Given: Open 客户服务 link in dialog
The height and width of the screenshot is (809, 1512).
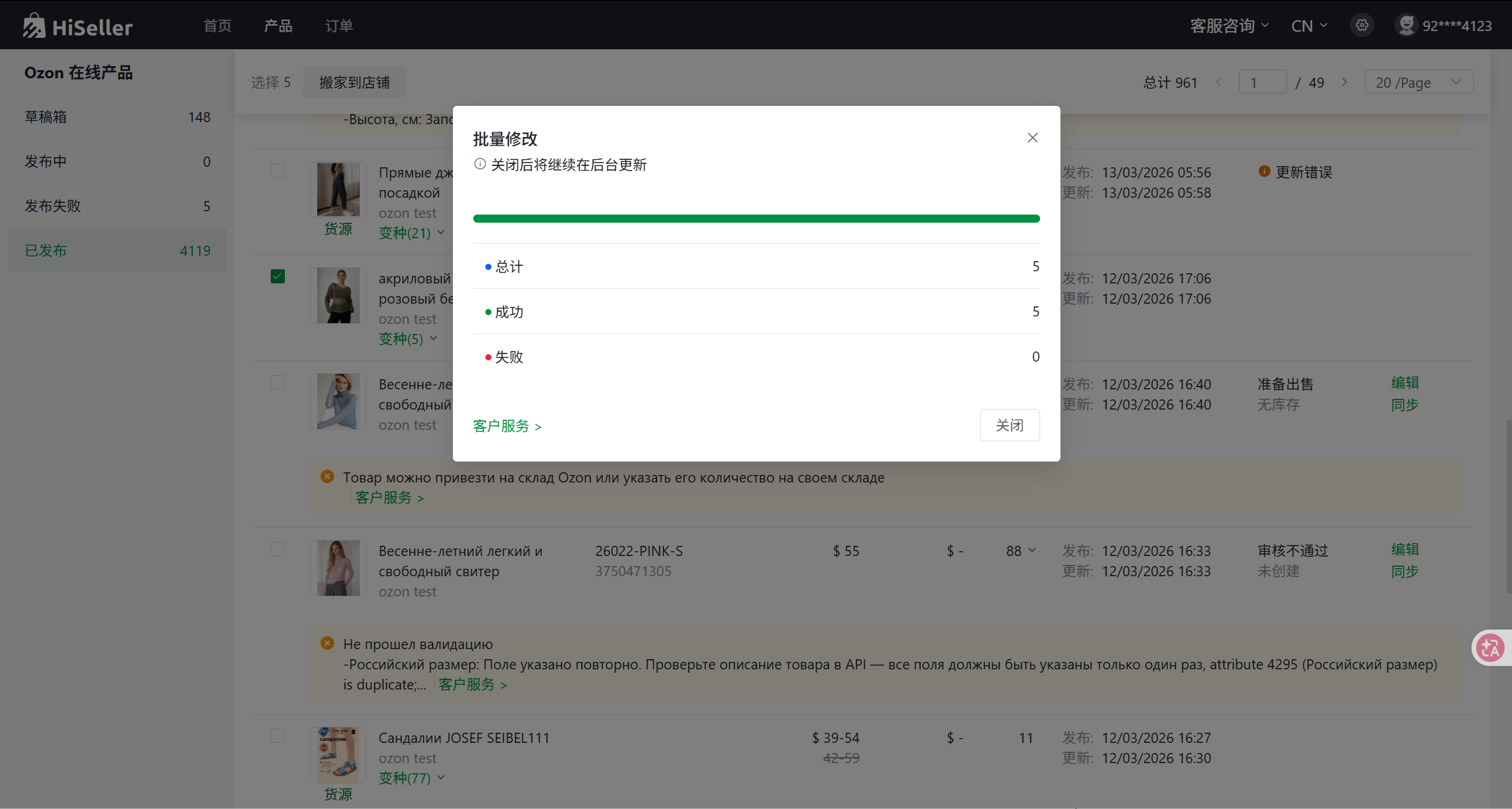Looking at the screenshot, I should [x=507, y=426].
